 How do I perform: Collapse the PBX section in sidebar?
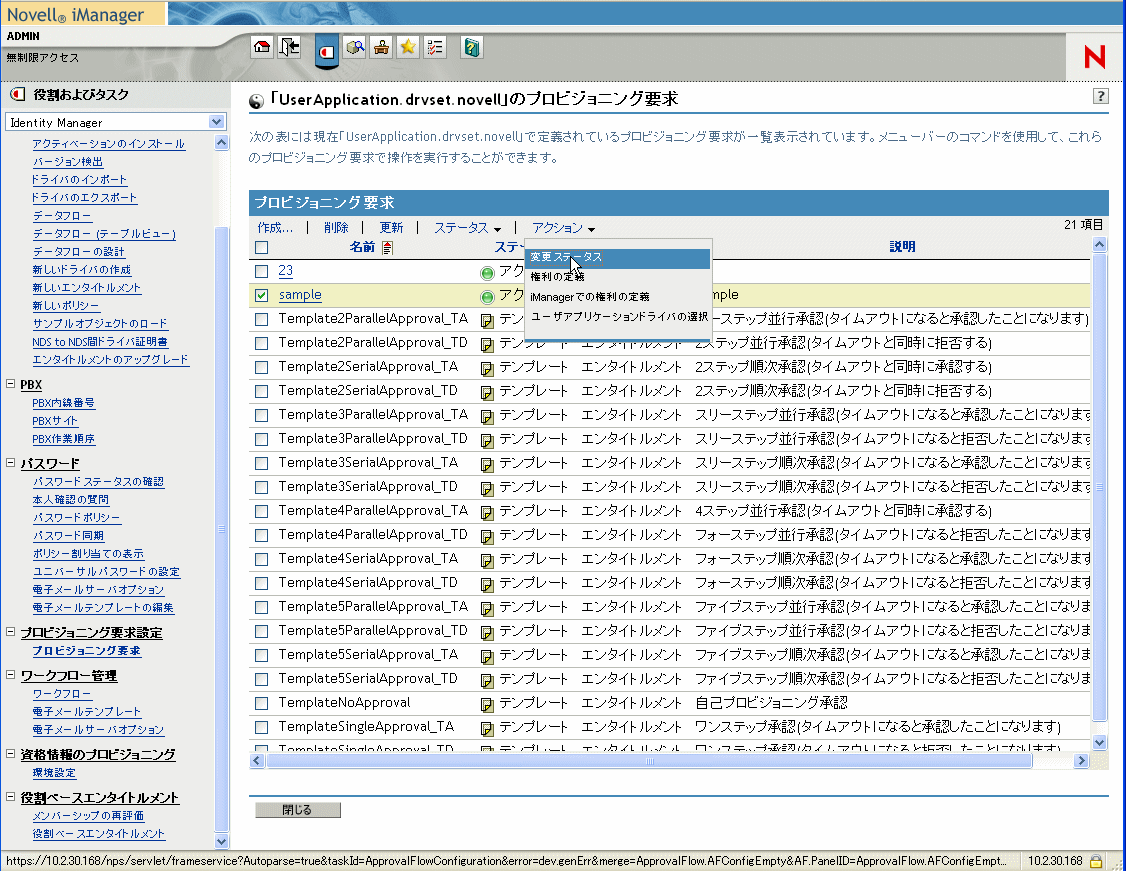(x=11, y=384)
